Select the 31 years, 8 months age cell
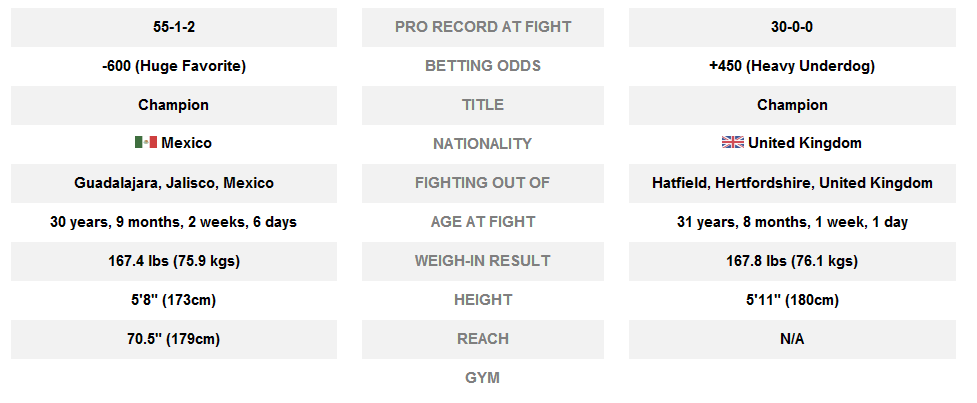977x403 pixels. click(x=792, y=222)
